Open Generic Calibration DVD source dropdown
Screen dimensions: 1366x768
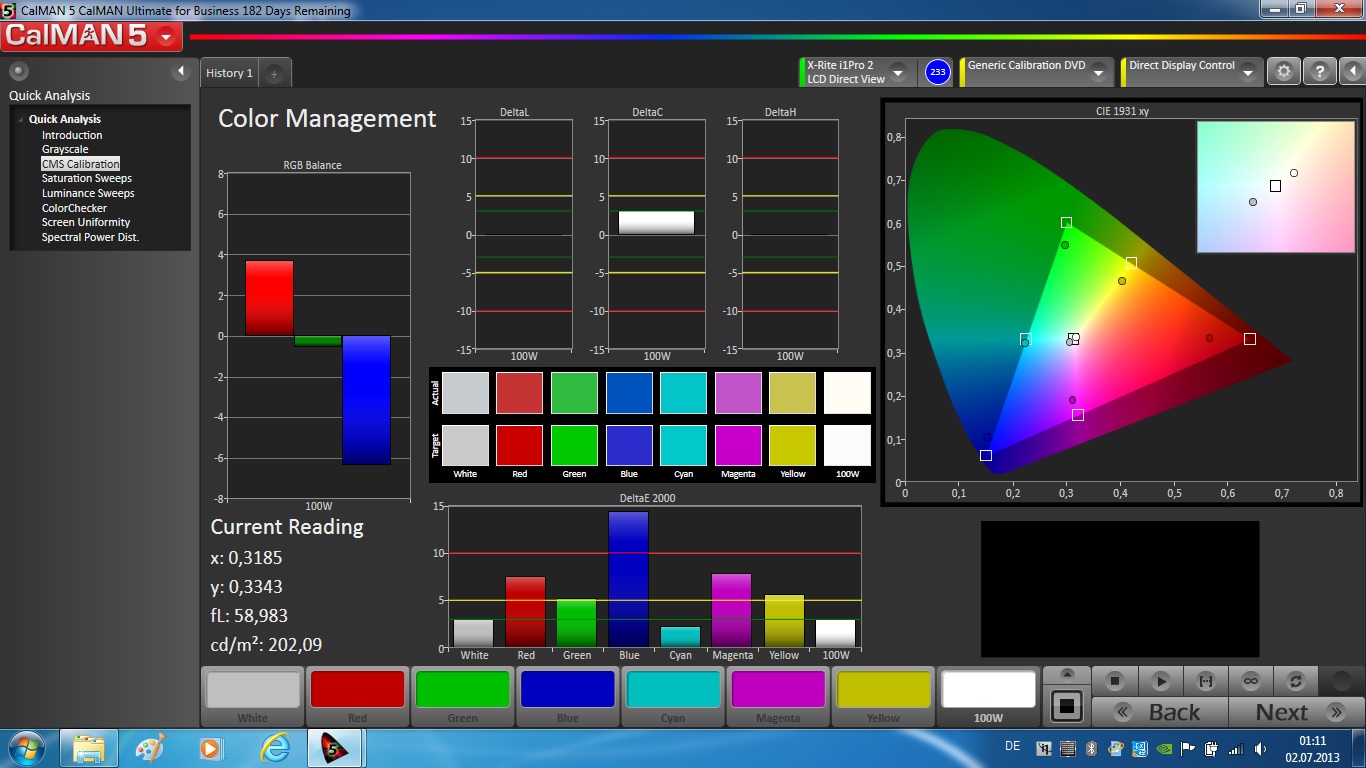click(x=1098, y=72)
